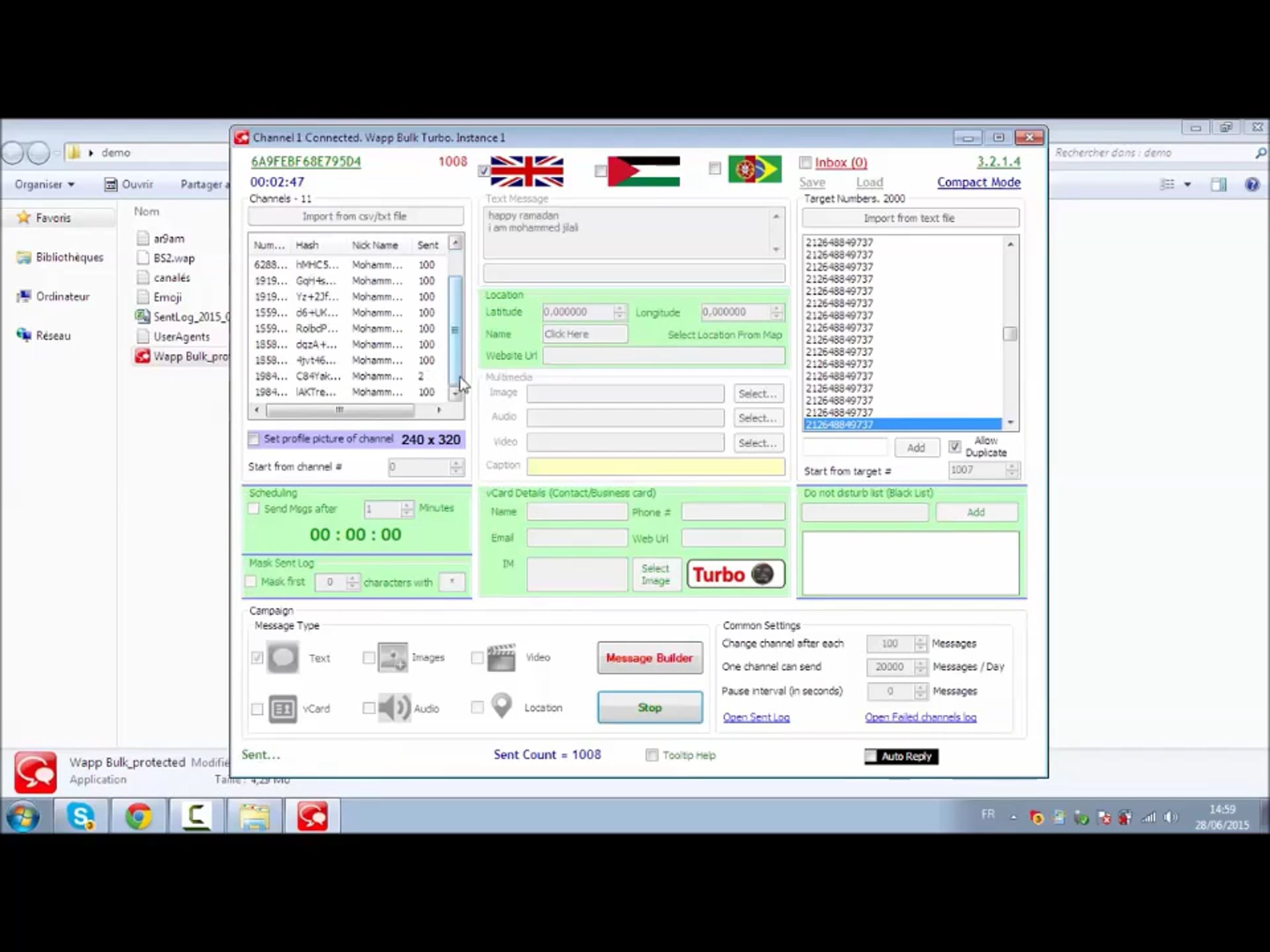
Task: Click the Load link
Action: pos(869,182)
